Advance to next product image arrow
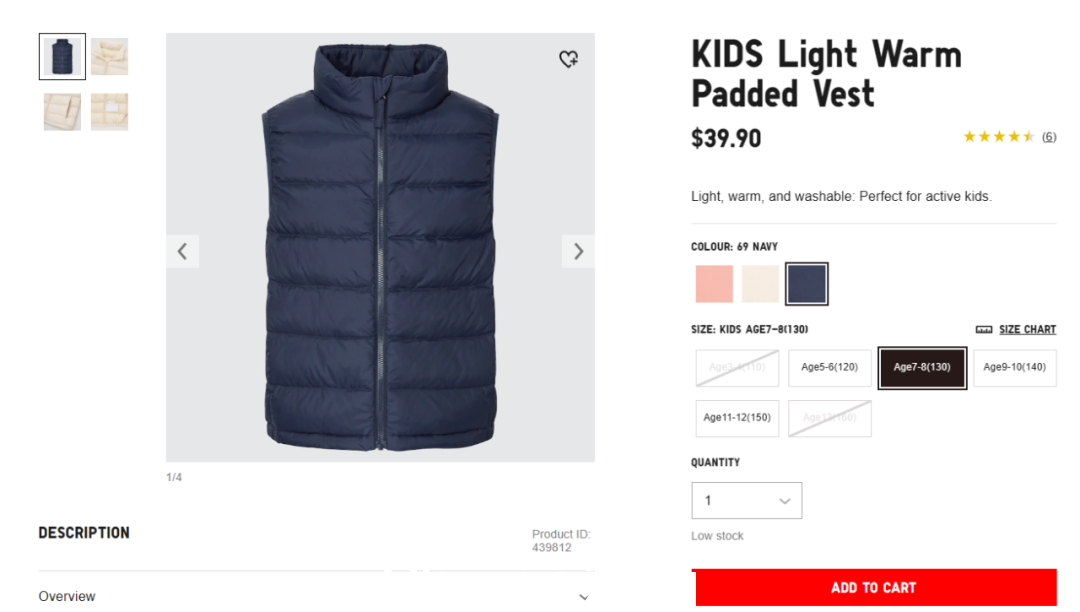 pyautogui.click(x=579, y=251)
